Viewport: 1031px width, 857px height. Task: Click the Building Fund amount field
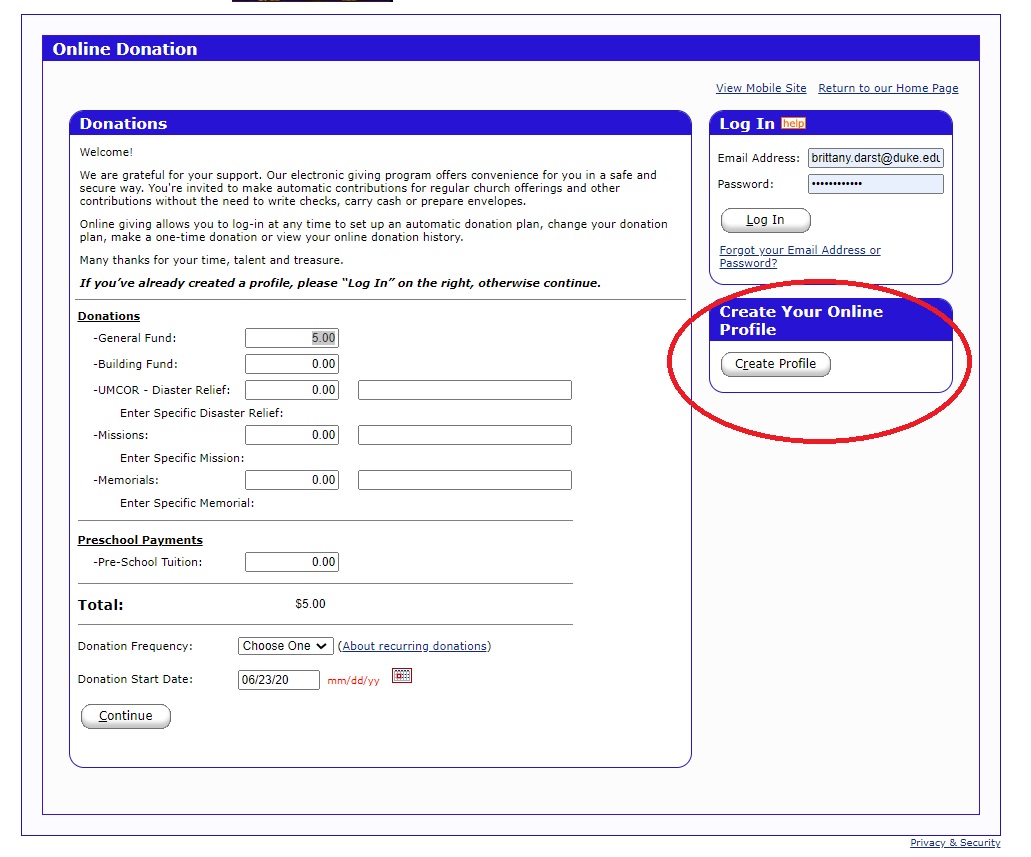292,364
